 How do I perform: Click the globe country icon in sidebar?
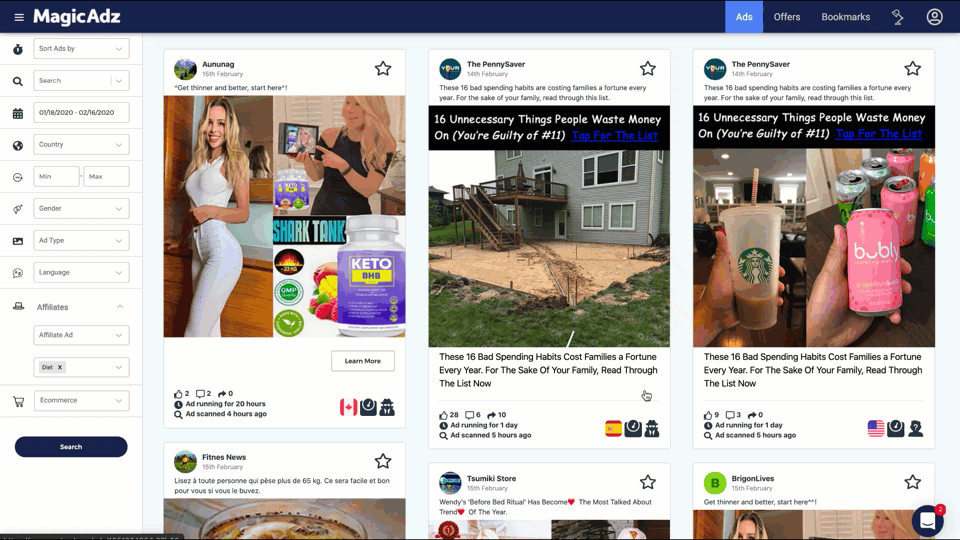click(18, 145)
